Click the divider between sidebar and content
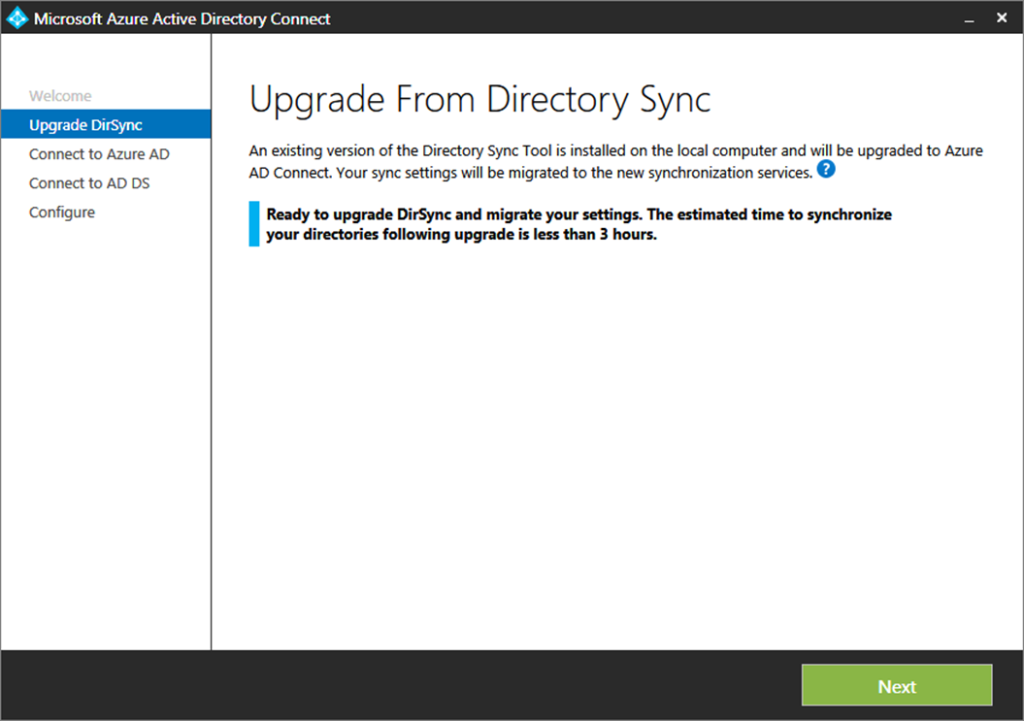Screen dimensions: 1024x721 [211, 400]
